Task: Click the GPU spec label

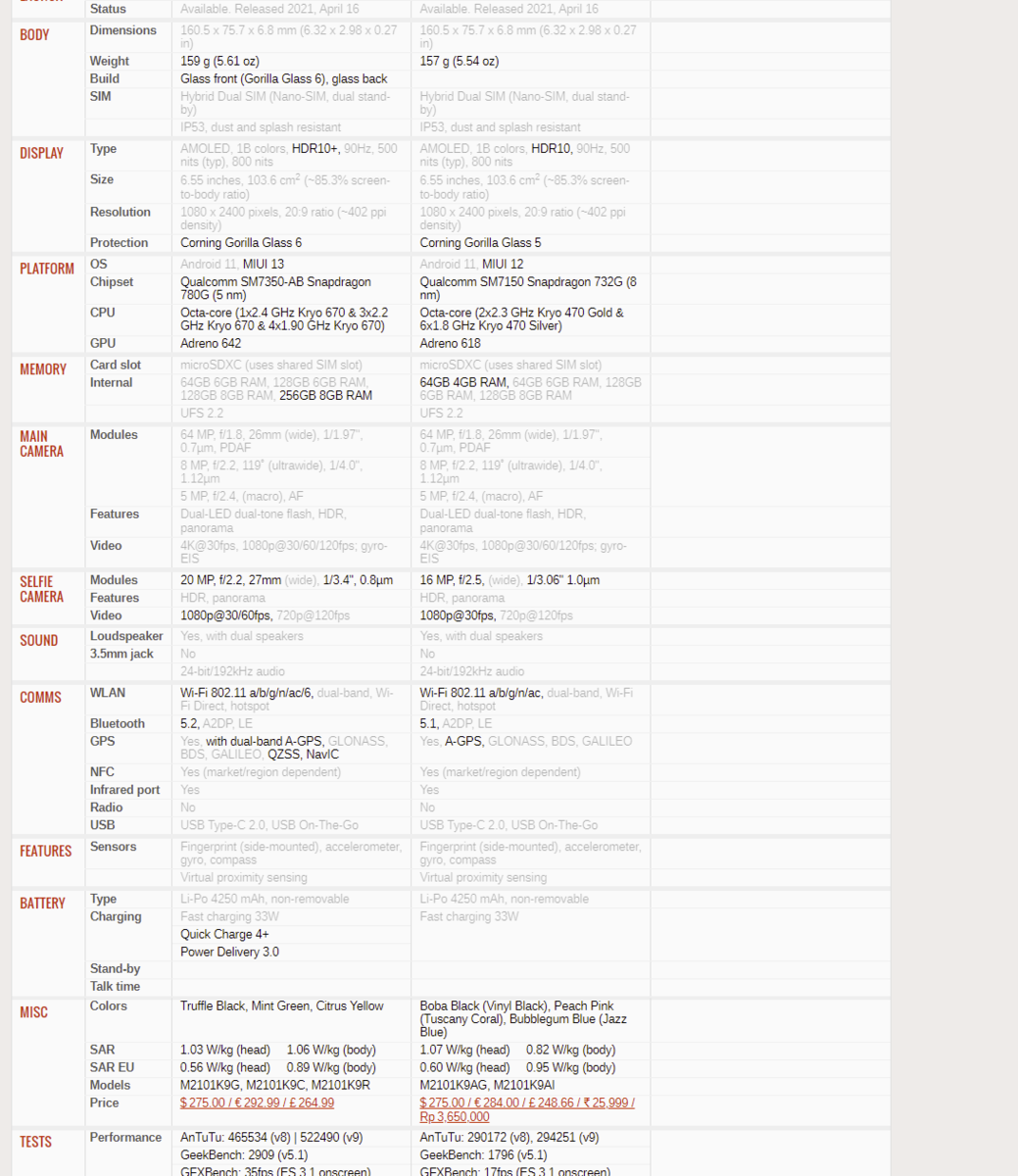Action: tap(103, 343)
